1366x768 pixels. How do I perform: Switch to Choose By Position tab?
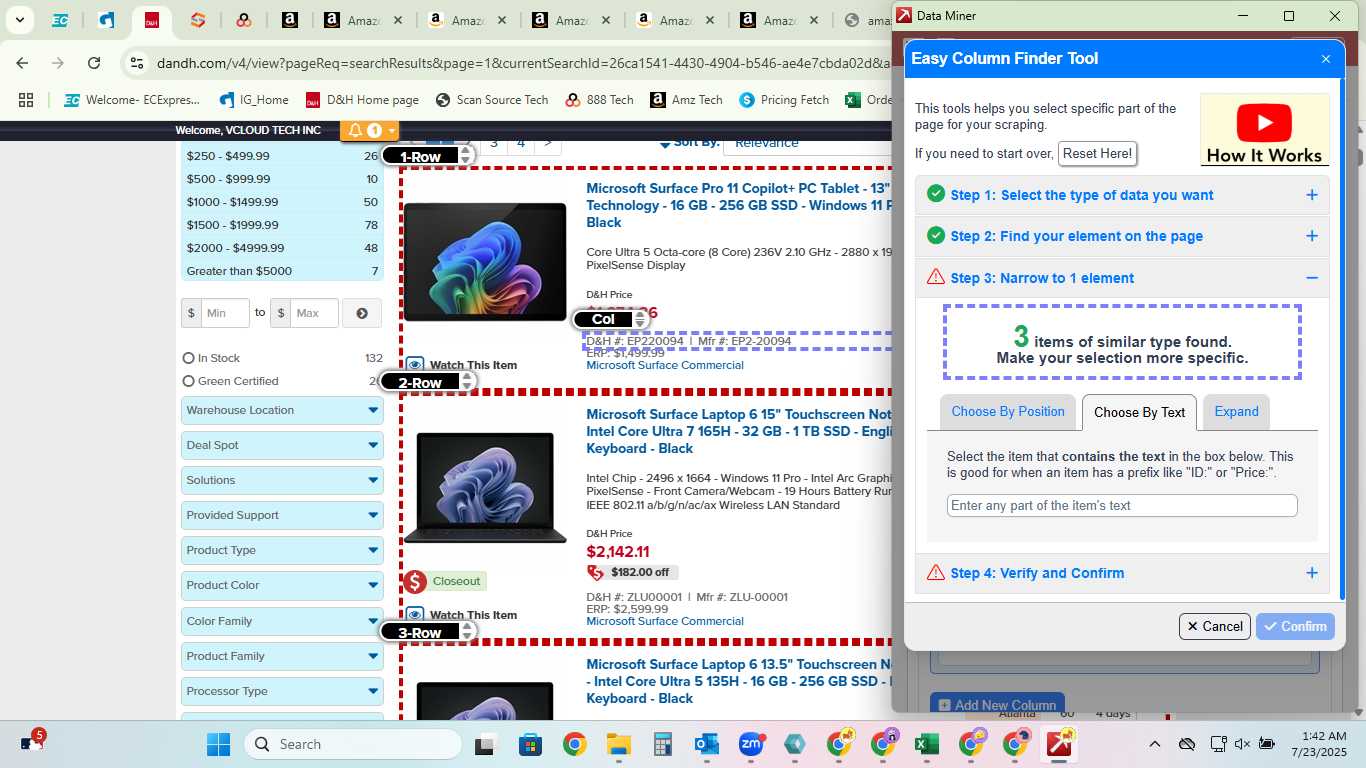pos(1008,412)
